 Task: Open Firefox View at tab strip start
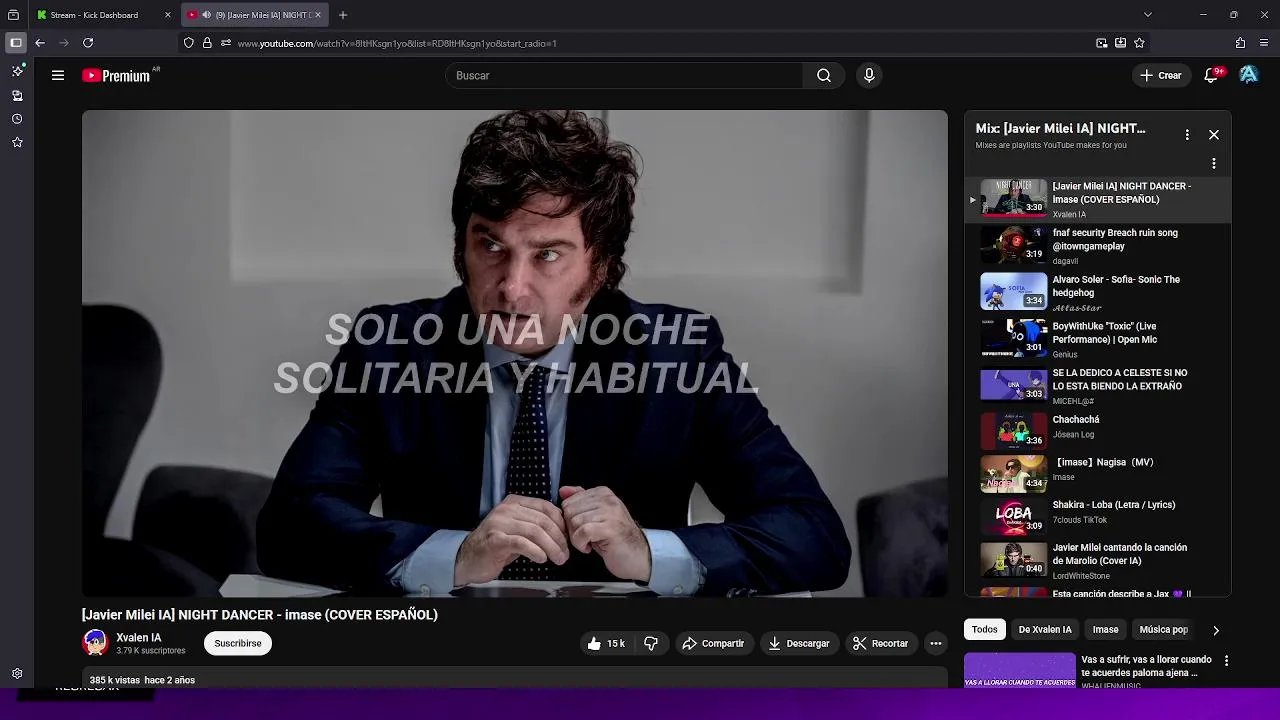click(x=13, y=15)
